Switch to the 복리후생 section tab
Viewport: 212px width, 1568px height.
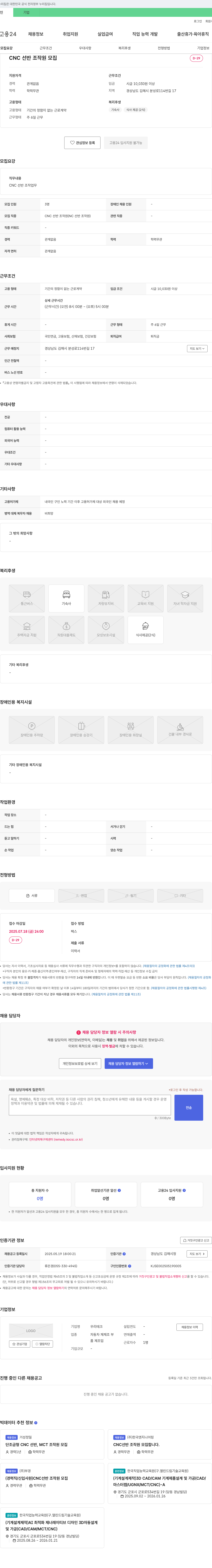pos(125,48)
